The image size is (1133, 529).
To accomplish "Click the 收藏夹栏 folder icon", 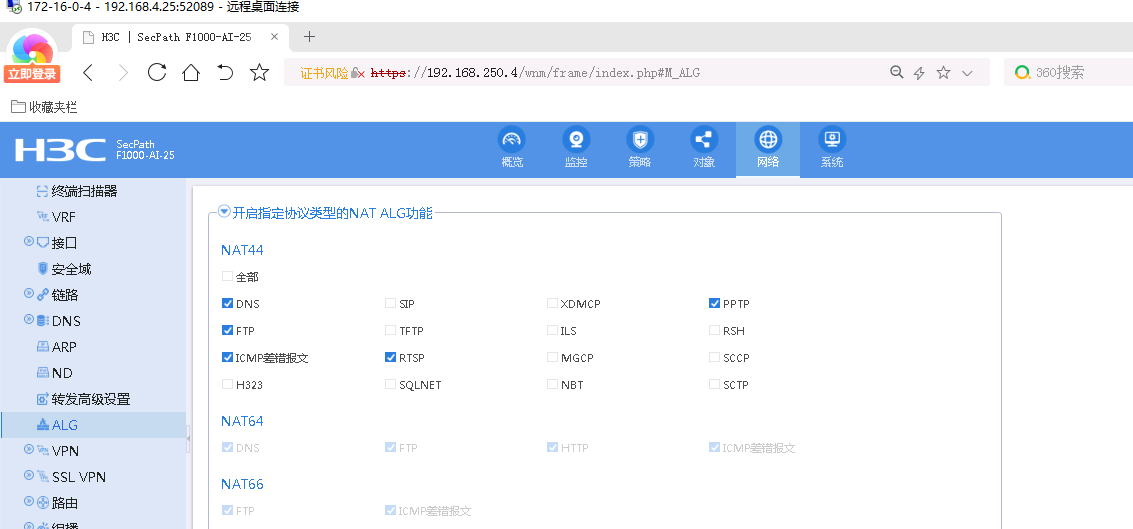I will 18,107.
